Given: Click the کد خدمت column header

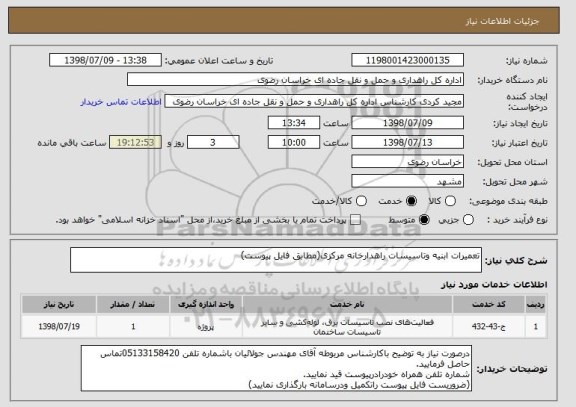Looking at the screenshot, I should [489, 305].
